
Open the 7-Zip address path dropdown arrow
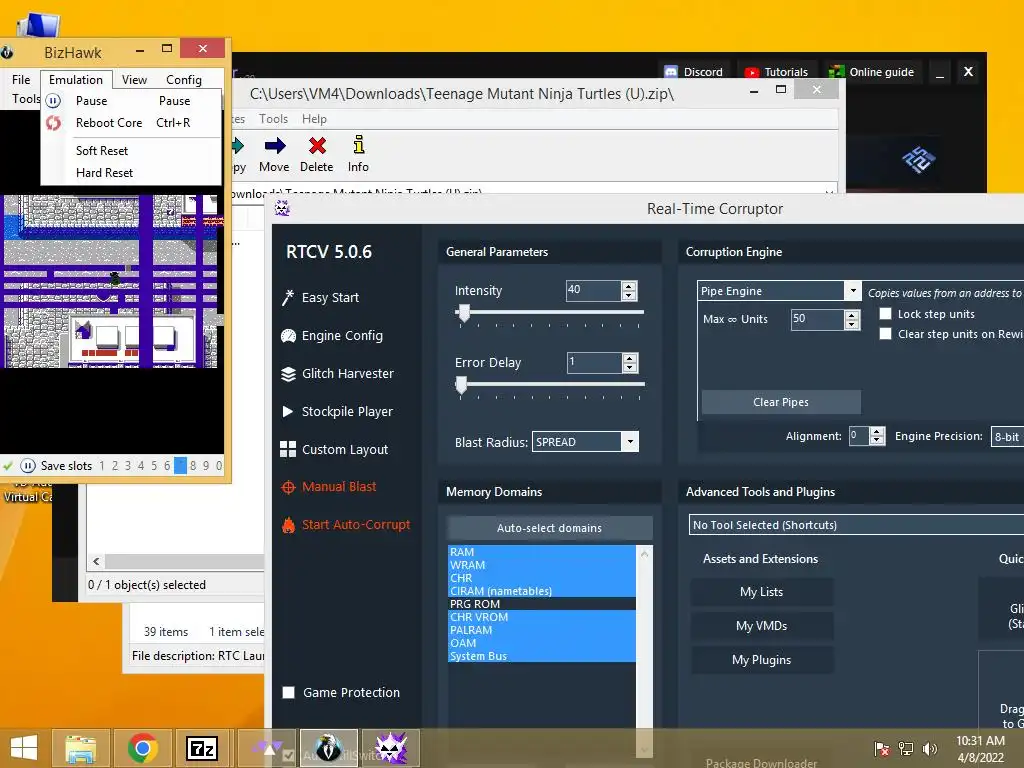(x=829, y=193)
